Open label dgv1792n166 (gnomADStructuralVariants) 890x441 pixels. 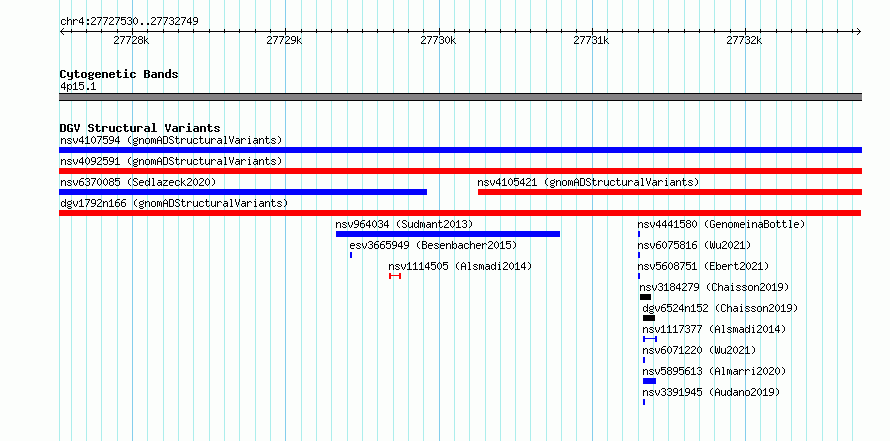[x=174, y=203]
